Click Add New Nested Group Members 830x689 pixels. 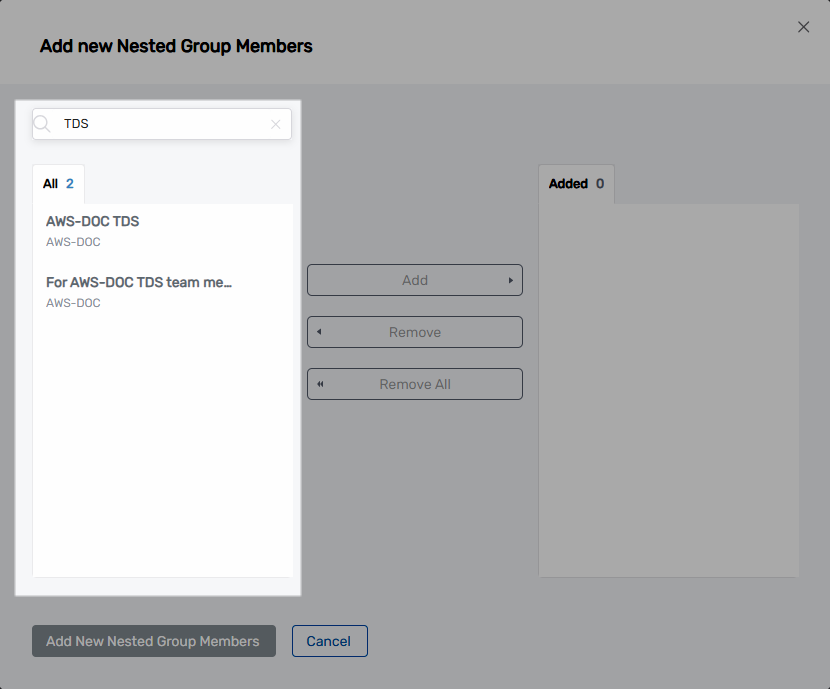tap(153, 640)
